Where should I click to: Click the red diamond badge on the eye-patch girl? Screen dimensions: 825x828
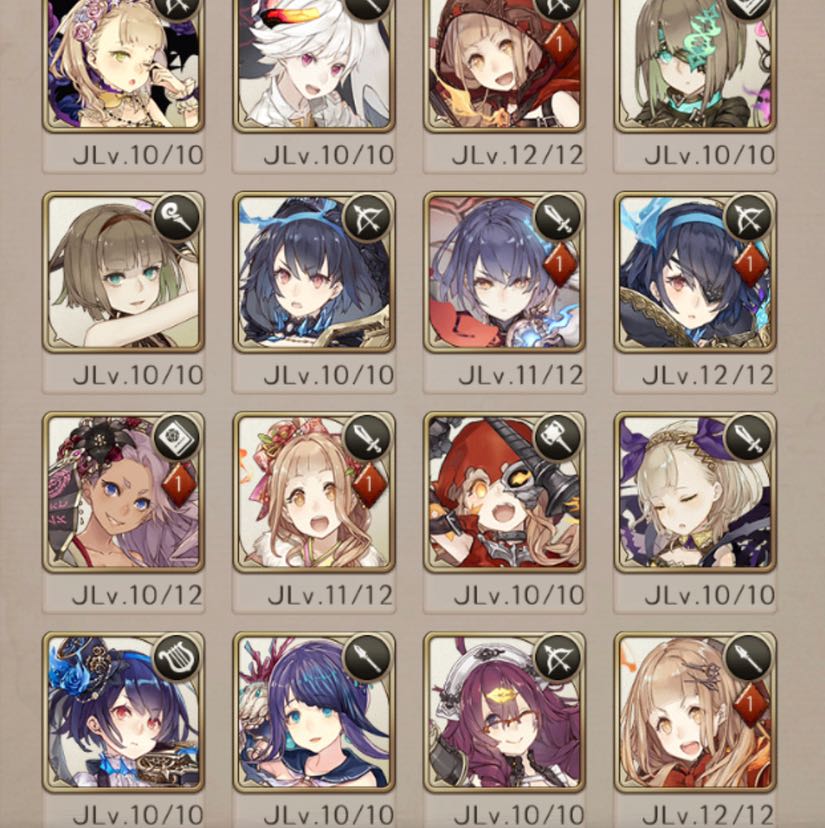pyautogui.click(x=750, y=264)
